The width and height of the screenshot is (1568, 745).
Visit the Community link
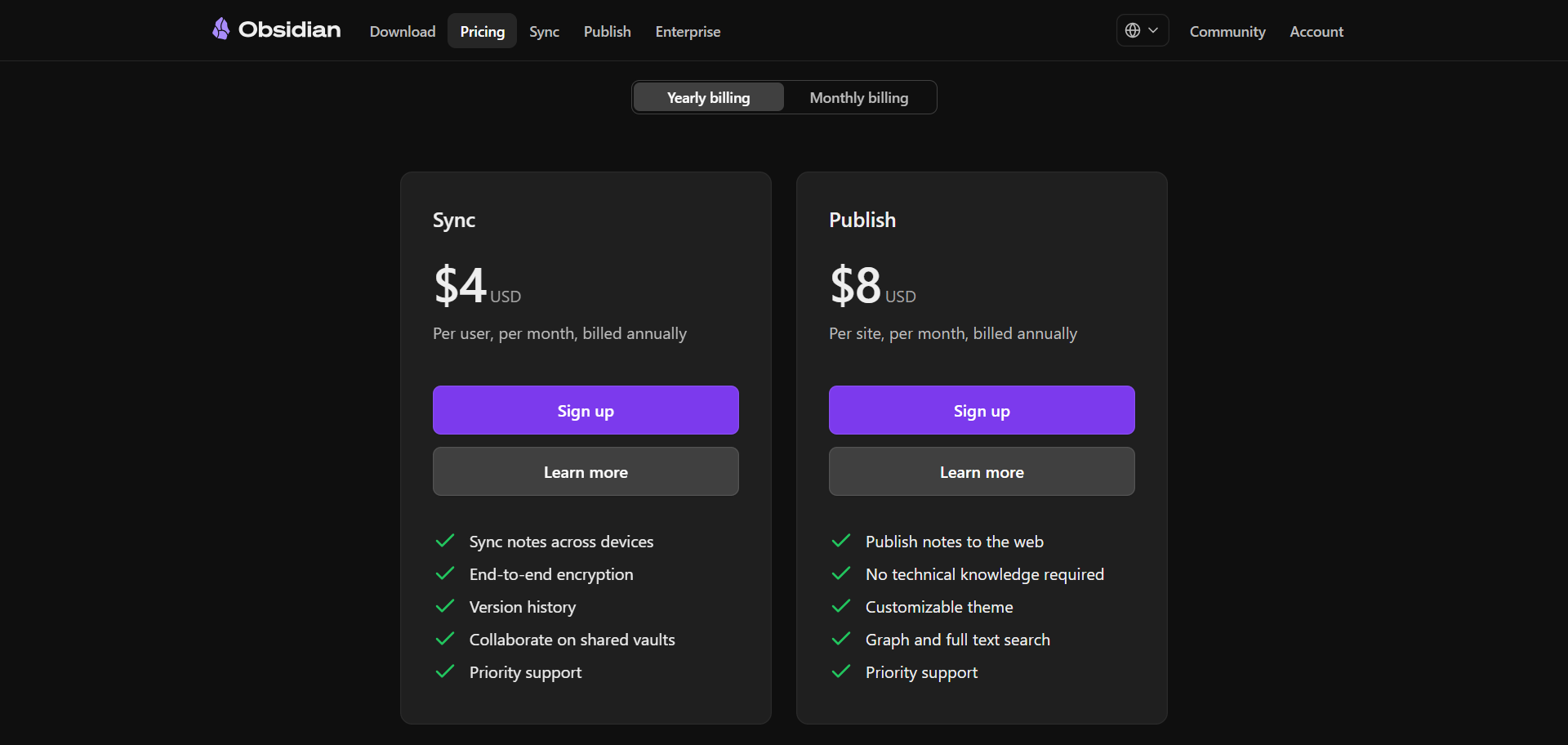point(1227,31)
